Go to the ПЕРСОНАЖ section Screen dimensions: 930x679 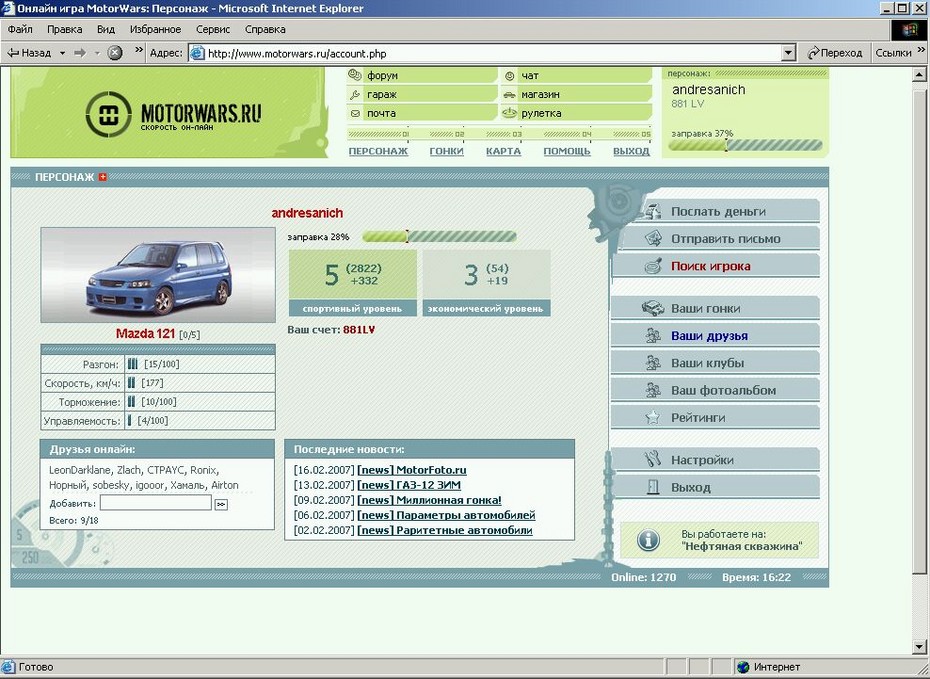(x=378, y=151)
